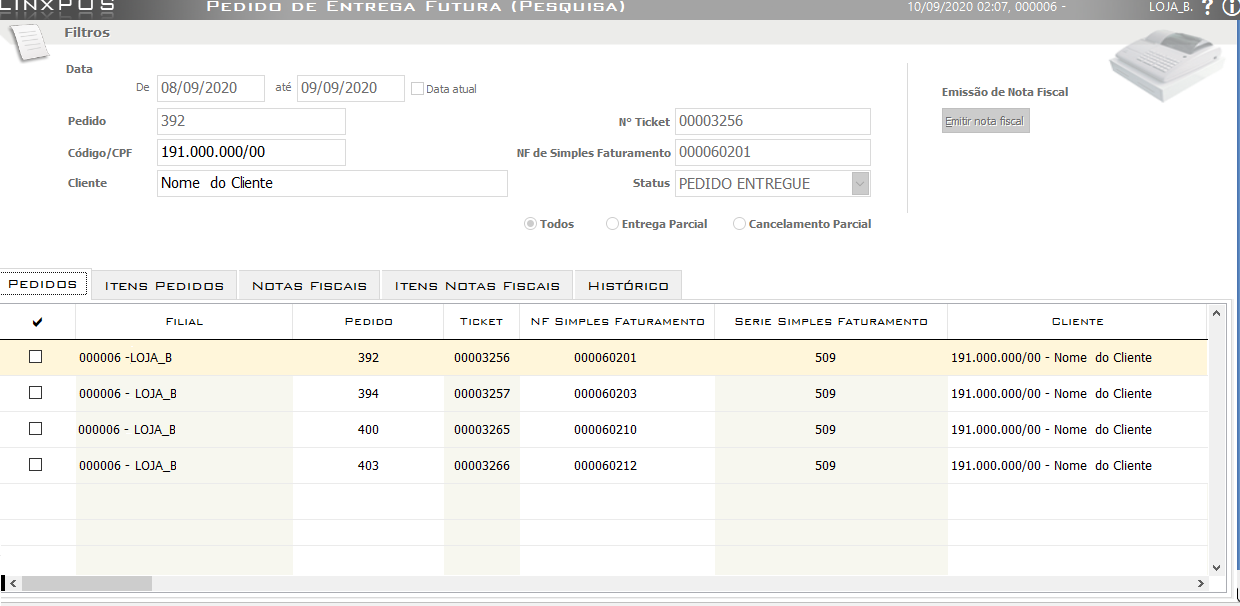Viewport: 1240px width, 606px height.
Task: Select ticket cell 00003266
Action: [482, 466]
